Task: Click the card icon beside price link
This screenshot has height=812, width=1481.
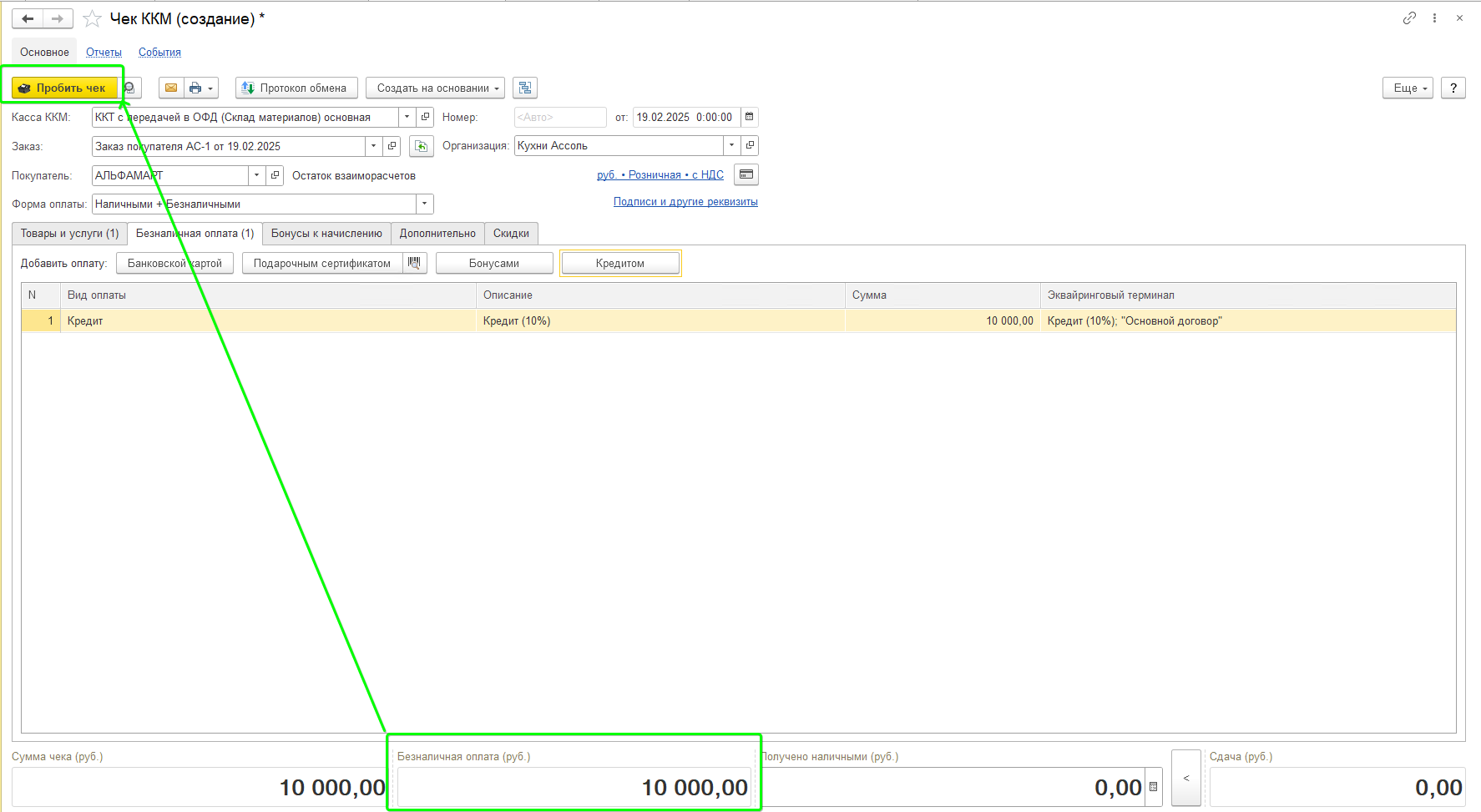Action: 746,174
